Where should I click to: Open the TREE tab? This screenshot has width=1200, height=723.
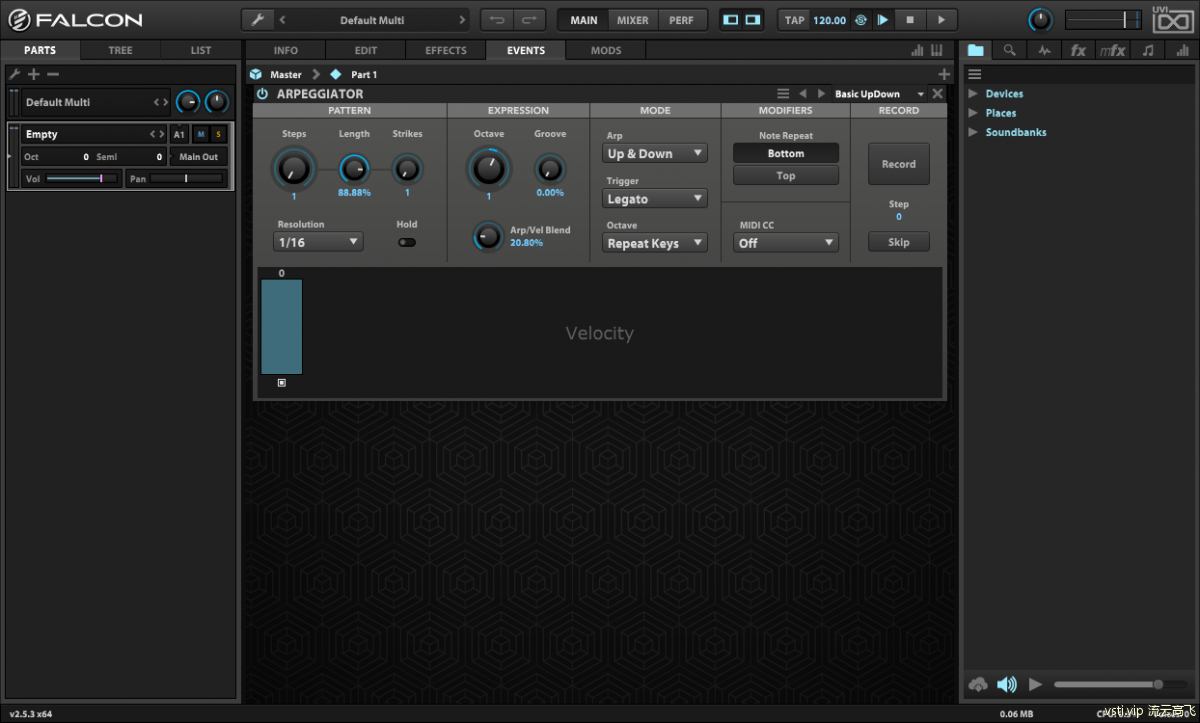[120, 50]
